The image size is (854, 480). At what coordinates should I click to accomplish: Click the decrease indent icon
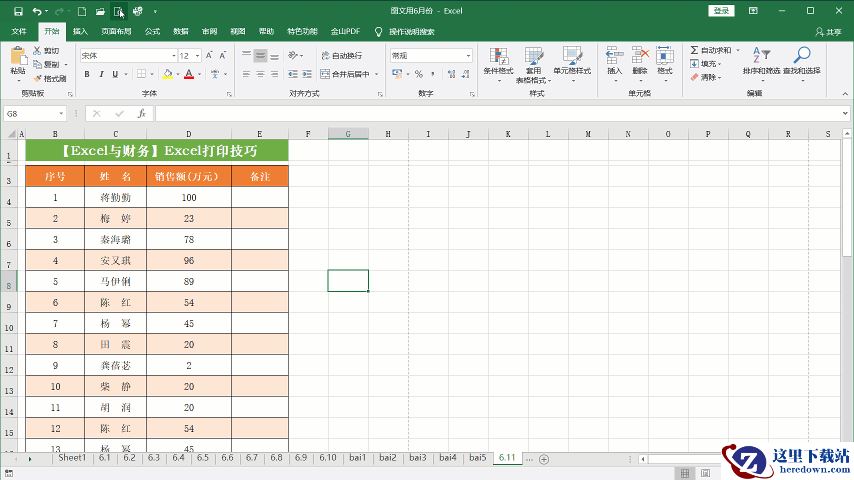(x=293, y=74)
